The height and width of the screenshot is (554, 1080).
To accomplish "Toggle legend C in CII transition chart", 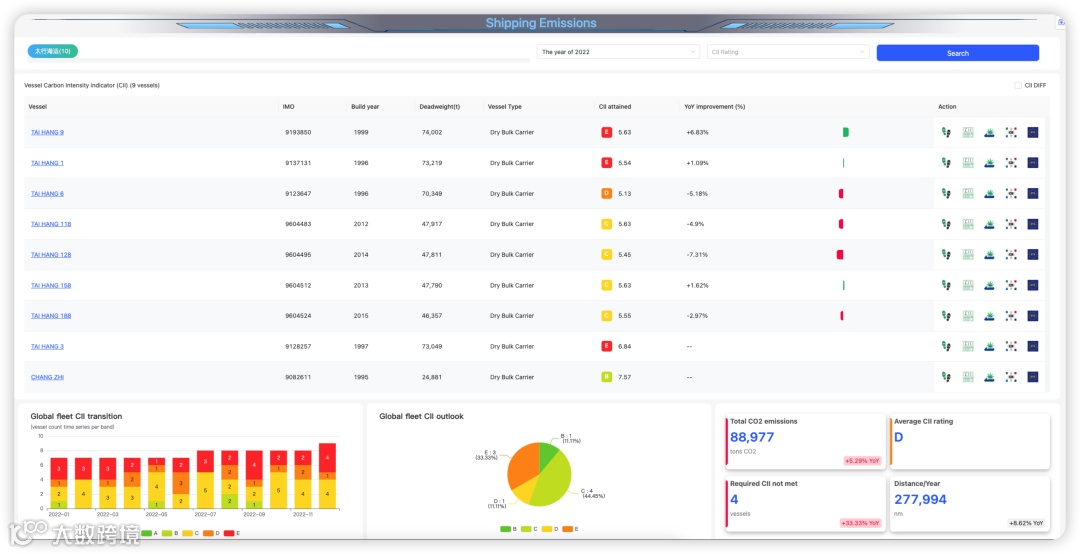I will [191, 533].
